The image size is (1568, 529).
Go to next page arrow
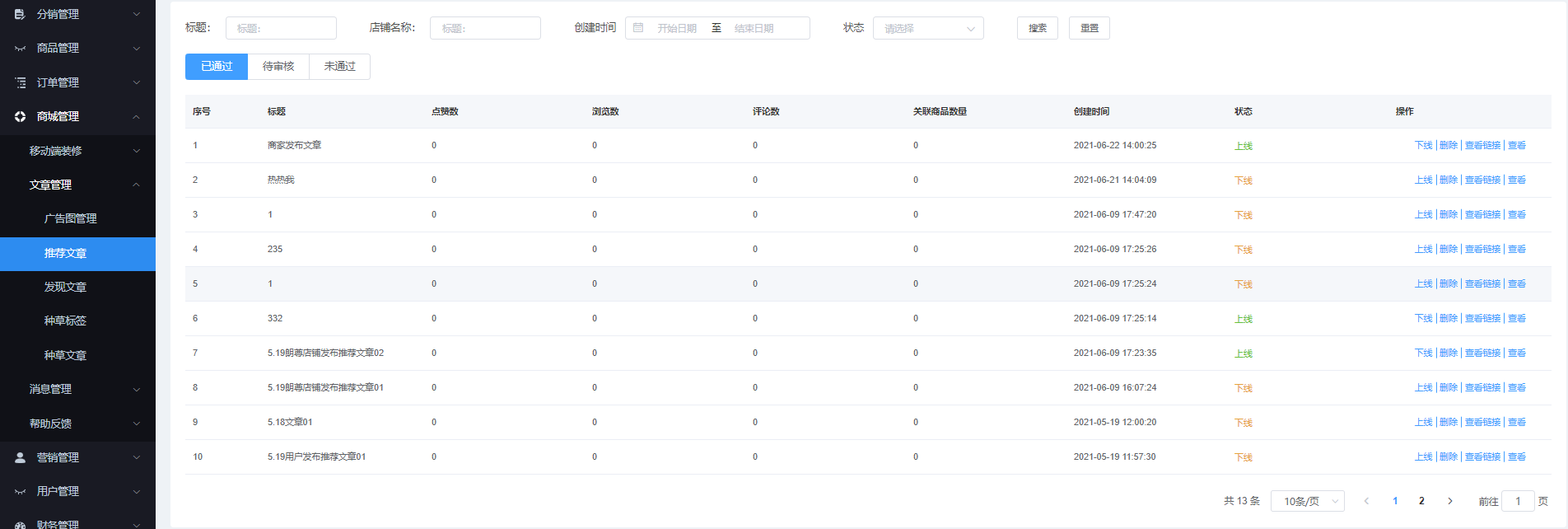pos(1450,501)
